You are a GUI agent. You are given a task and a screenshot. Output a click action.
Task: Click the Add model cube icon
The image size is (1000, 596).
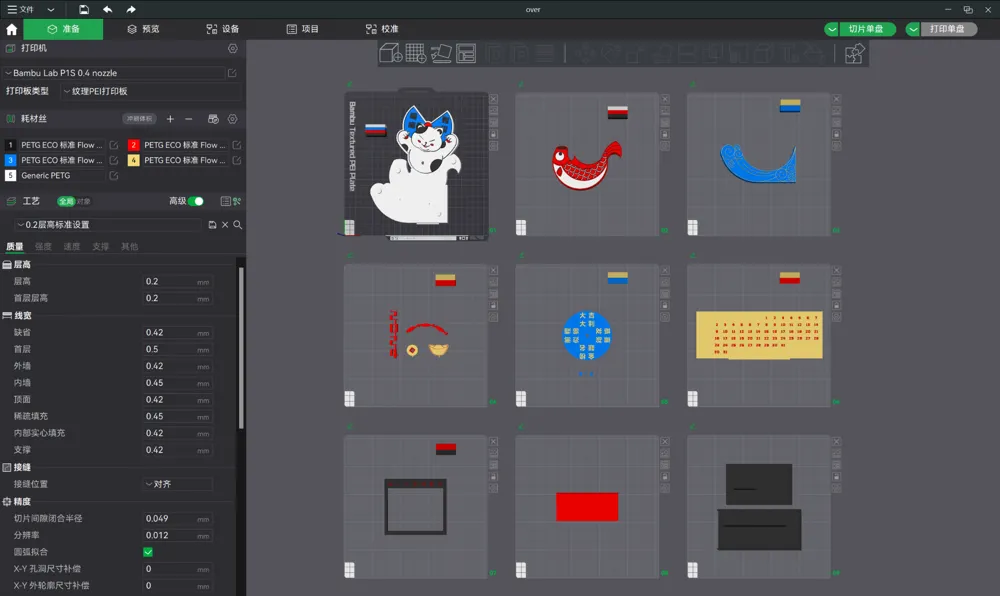pyautogui.click(x=390, y=54)
